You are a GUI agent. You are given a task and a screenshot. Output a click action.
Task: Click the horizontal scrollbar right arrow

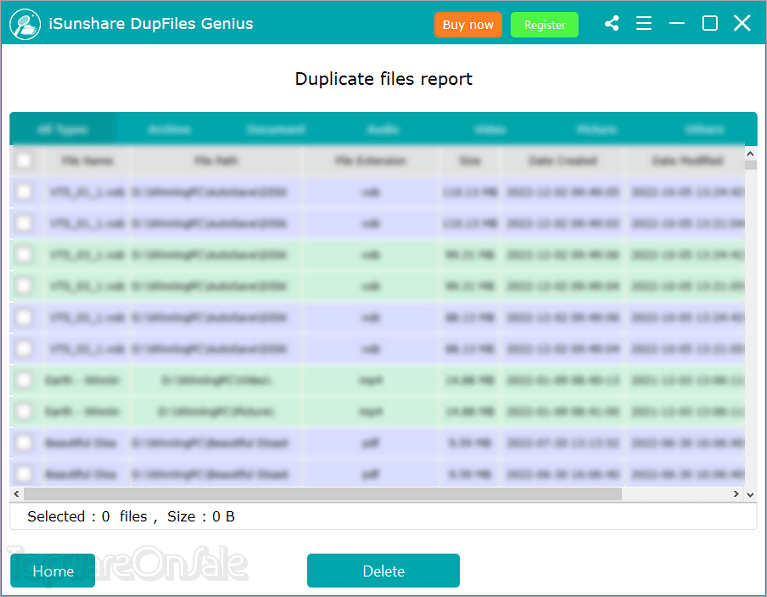736,494
